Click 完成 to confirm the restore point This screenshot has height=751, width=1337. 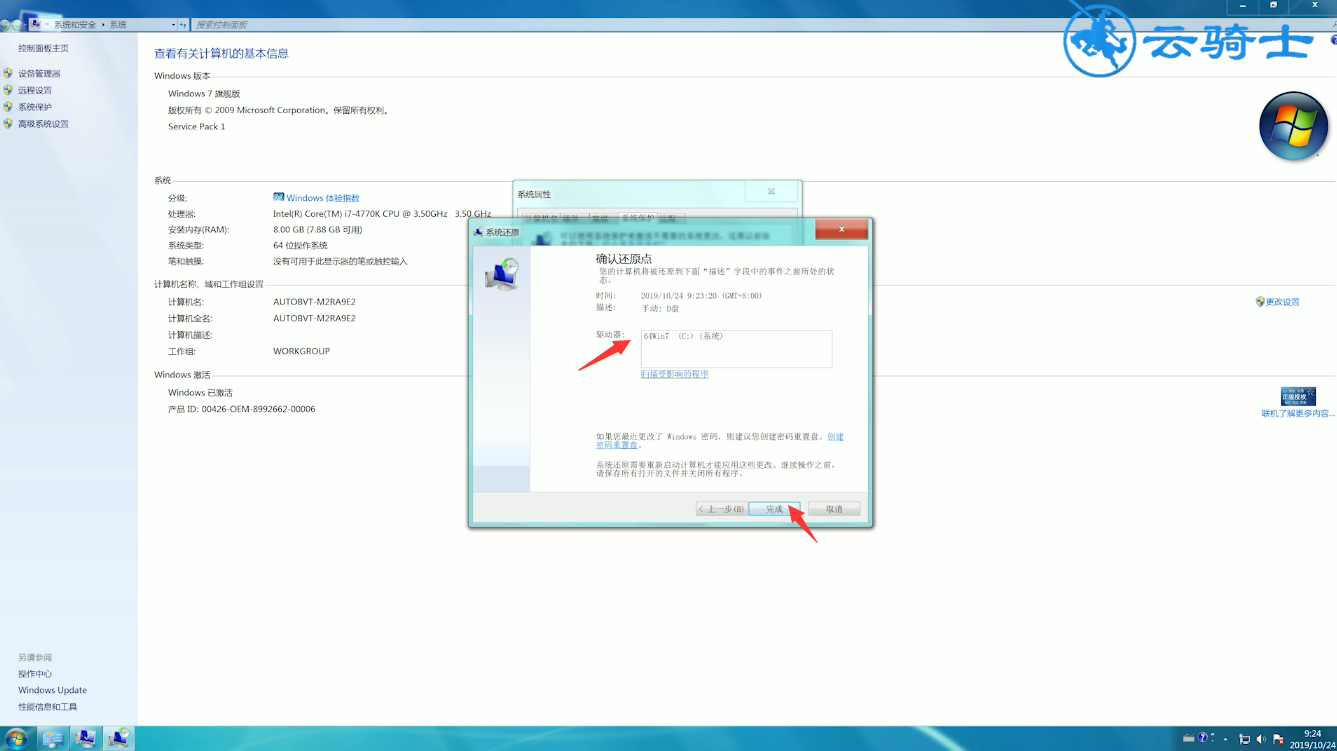(x=774, y=509)
